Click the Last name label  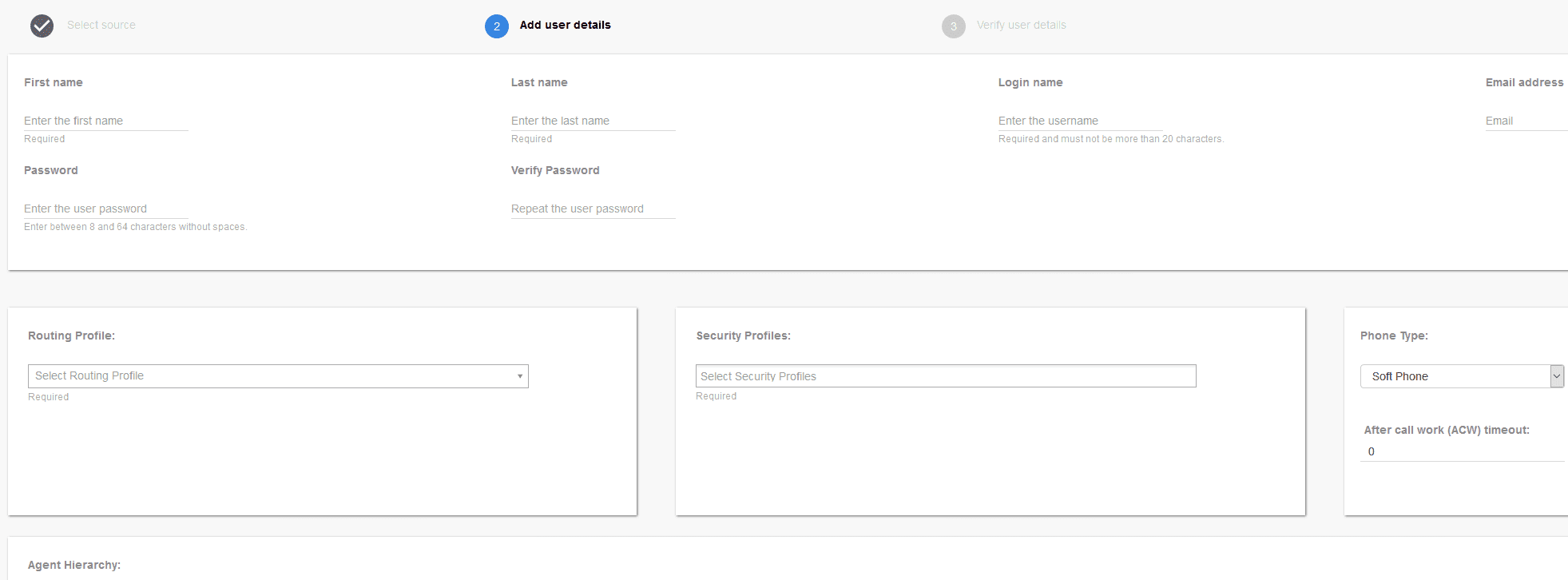[x=539, y=82]
